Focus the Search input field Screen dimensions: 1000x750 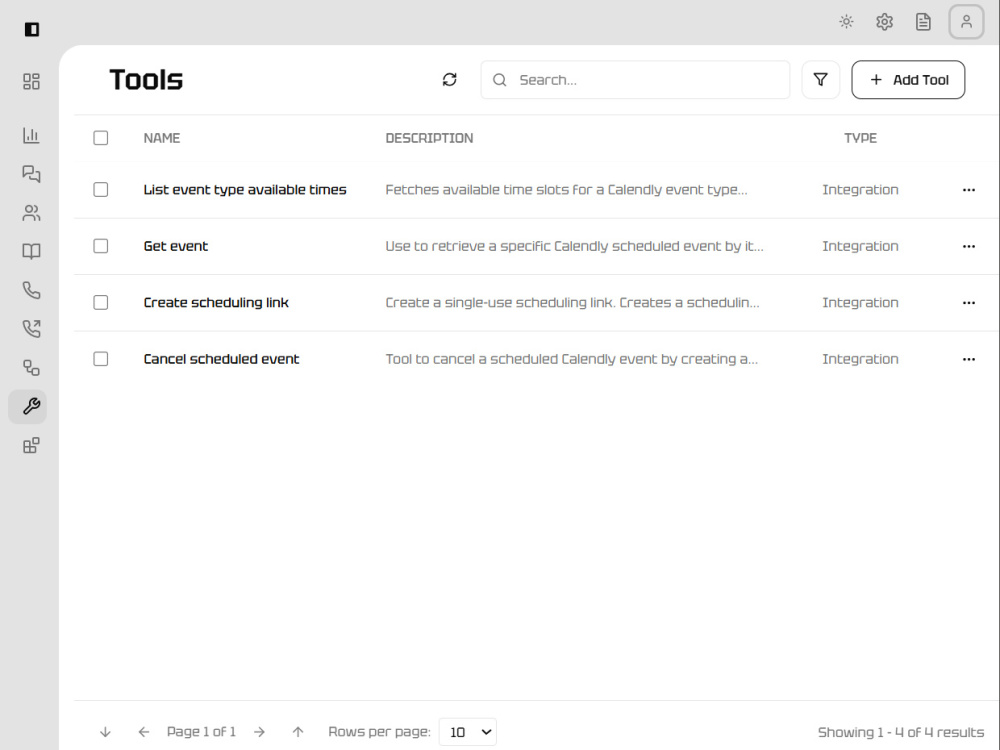[x=635, y=80]
